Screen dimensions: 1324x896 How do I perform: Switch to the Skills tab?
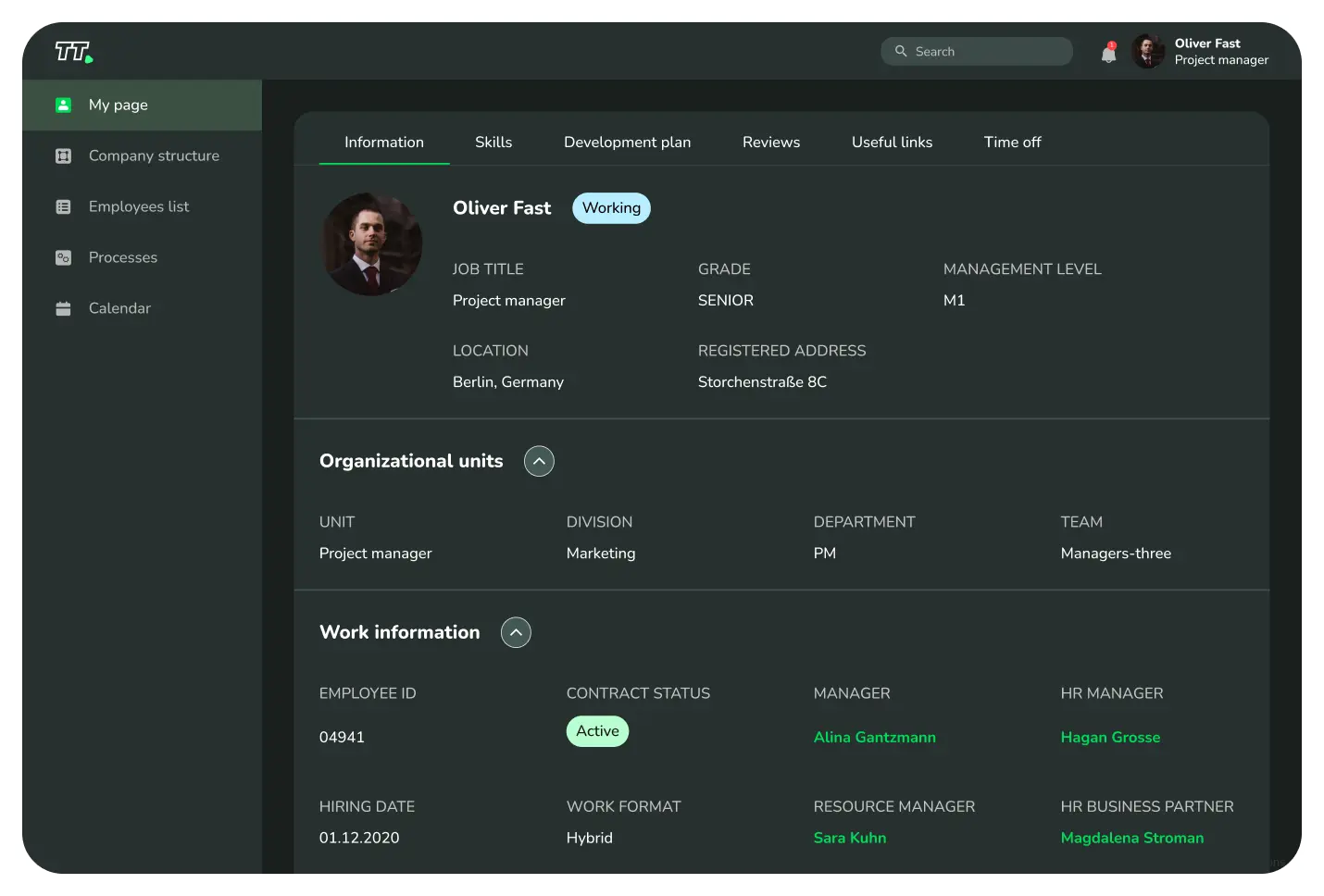click(x=493, y=143)
